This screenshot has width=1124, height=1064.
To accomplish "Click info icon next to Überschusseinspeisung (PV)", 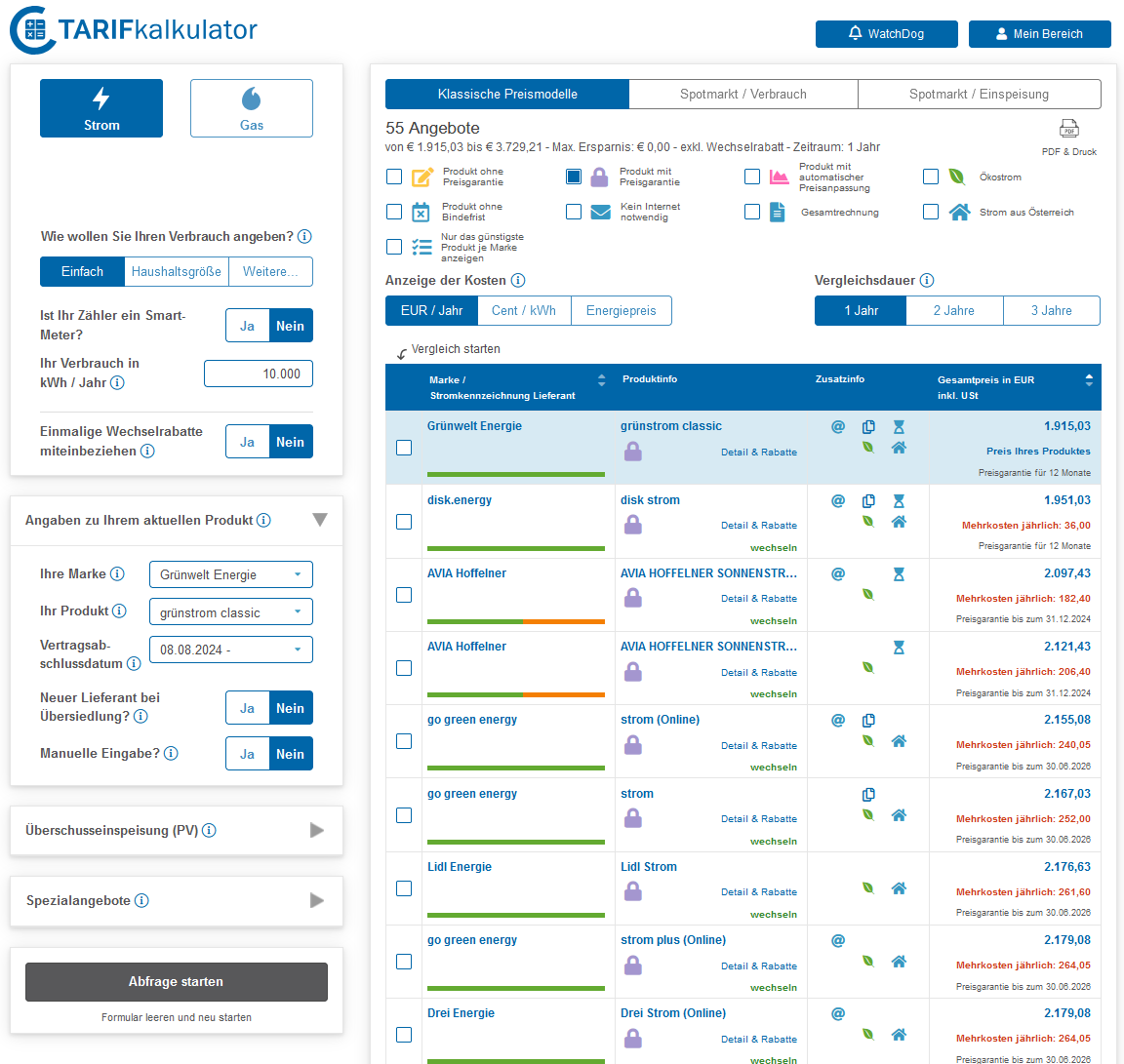I will (x=209, y=830).
